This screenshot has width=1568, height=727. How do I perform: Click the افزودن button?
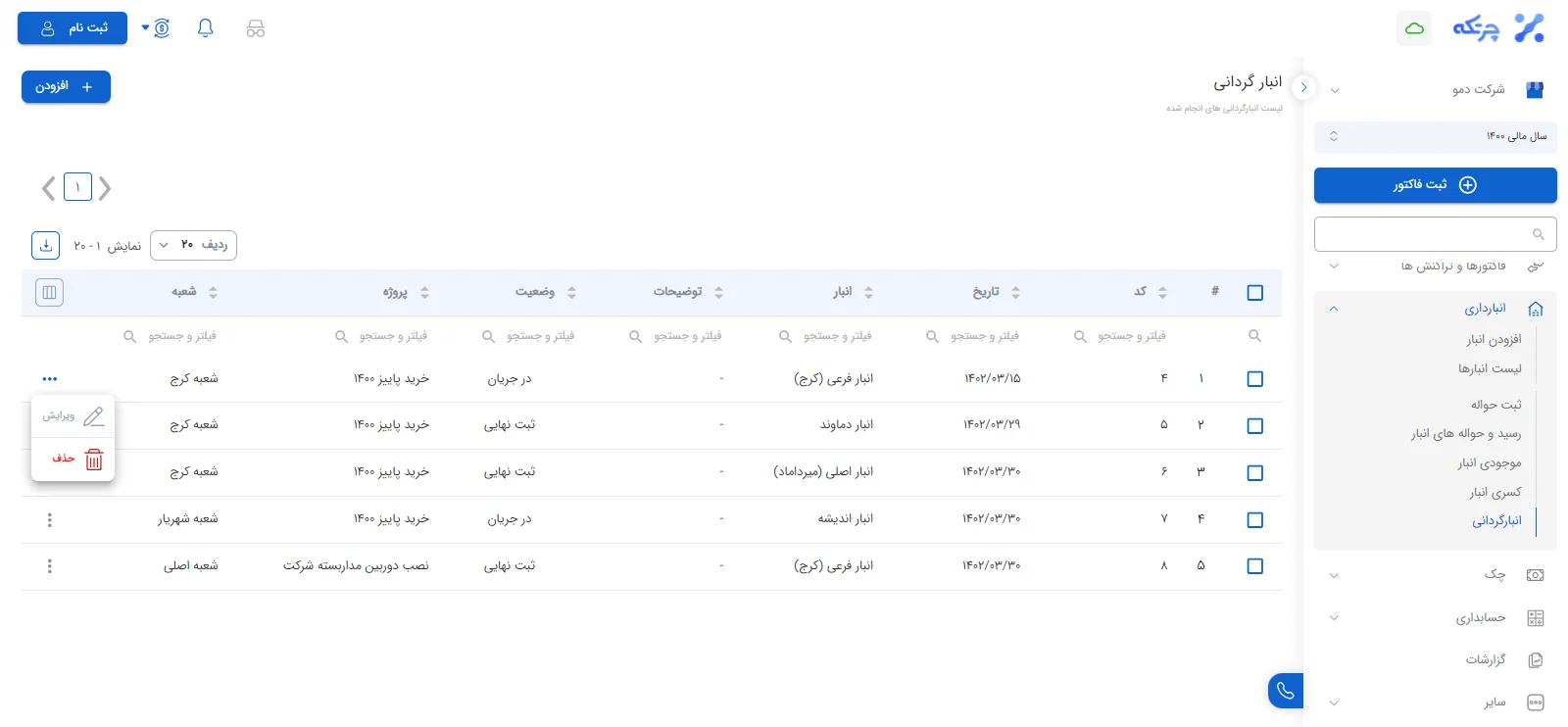(66, 86)
